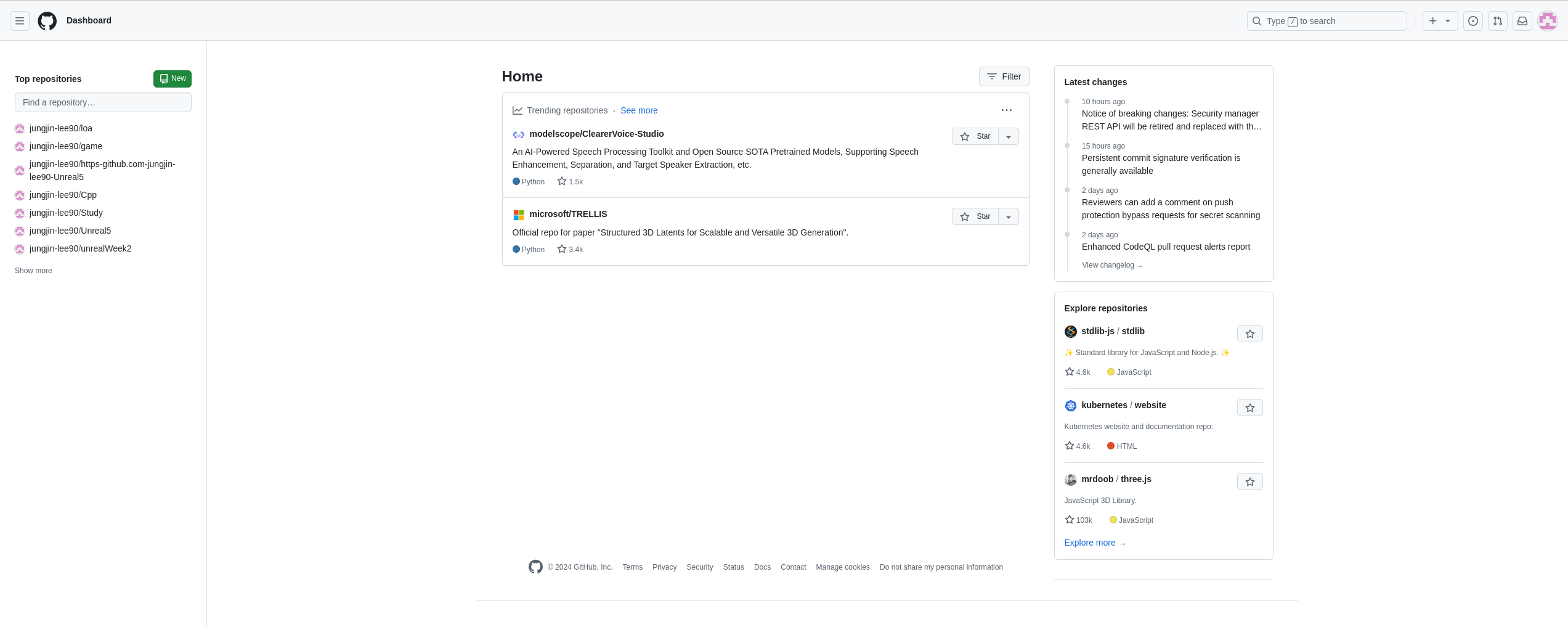Open the trending card three-dot menu

[x=1007, y=110]
